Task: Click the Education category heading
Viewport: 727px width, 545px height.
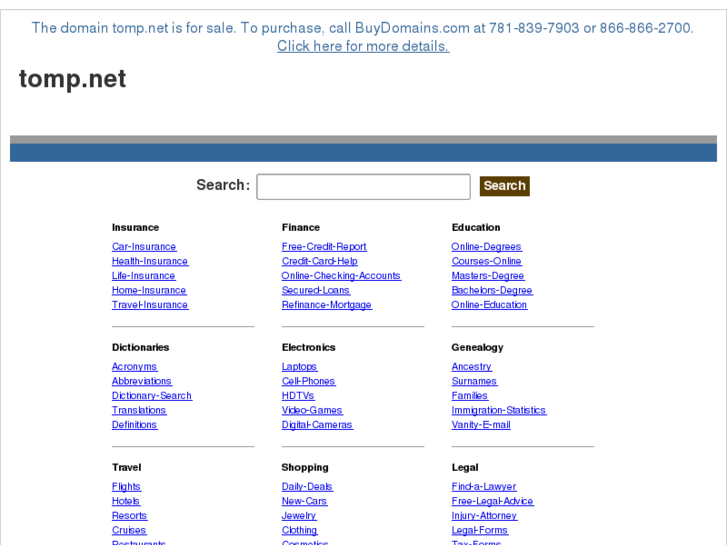Action: 476,227
